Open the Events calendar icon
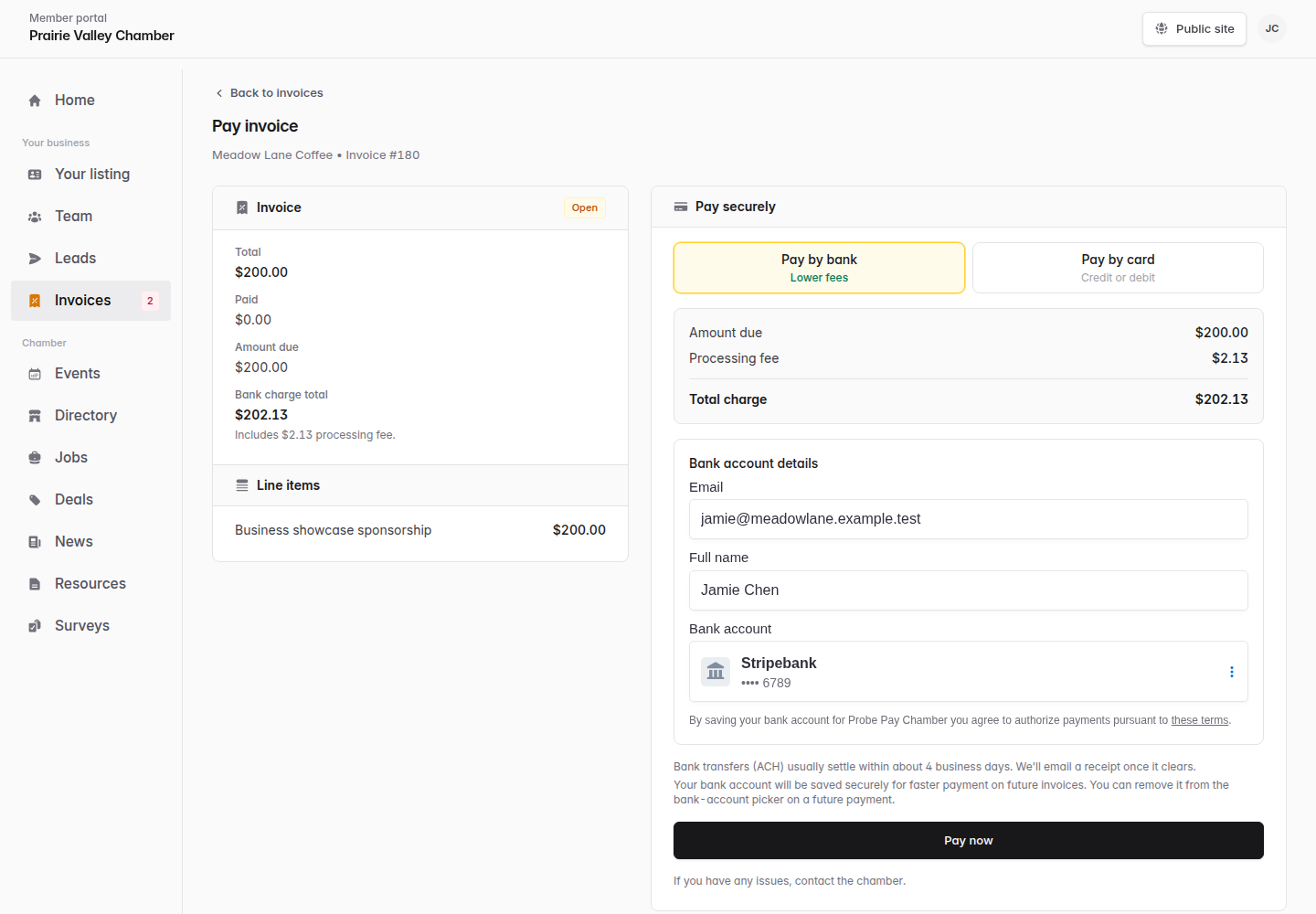The width and height of the screenshot is (1316, 914). click(35, 374)
